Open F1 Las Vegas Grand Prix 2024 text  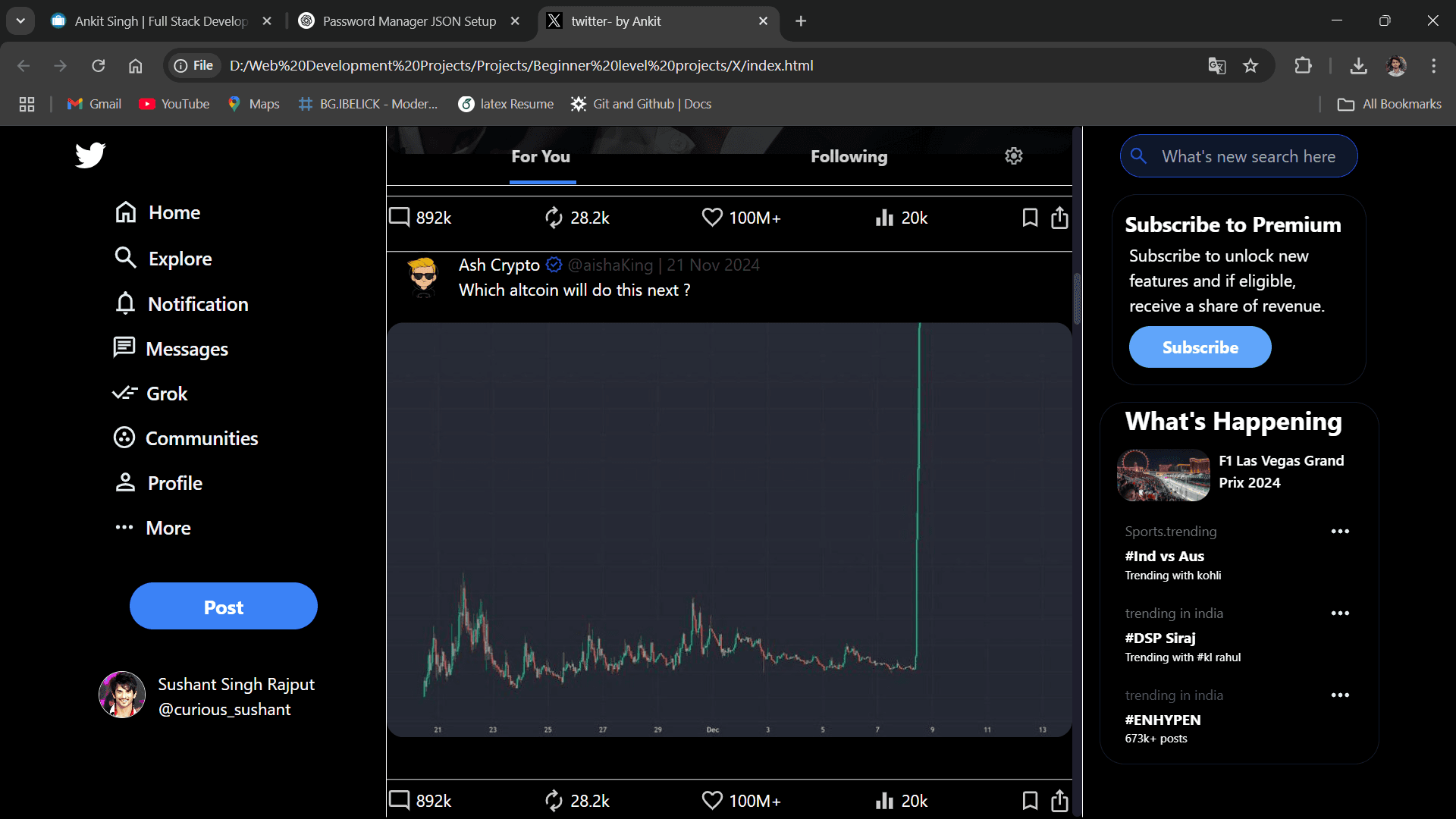[x=1281, y=472]
